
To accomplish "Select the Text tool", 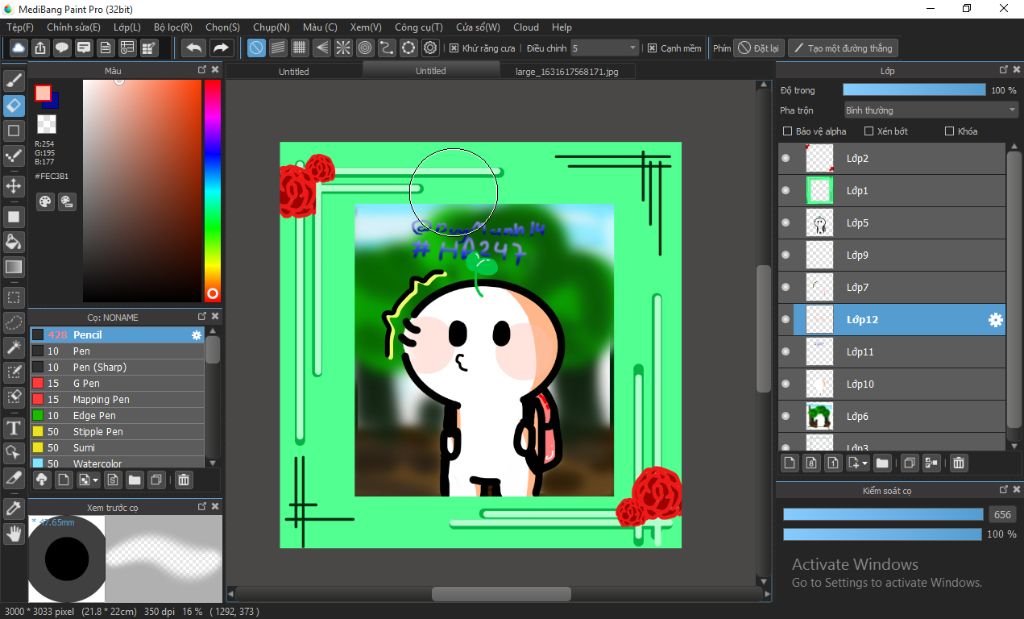I will click(14, 428).
